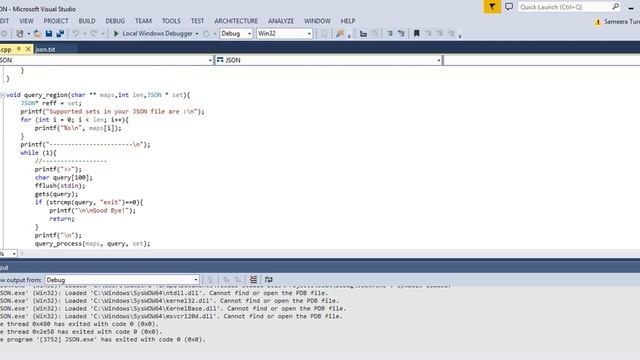This screenshot has height=360, width=640.
Task: Click Local Windows Debugger start button
Action: (153, 33)
